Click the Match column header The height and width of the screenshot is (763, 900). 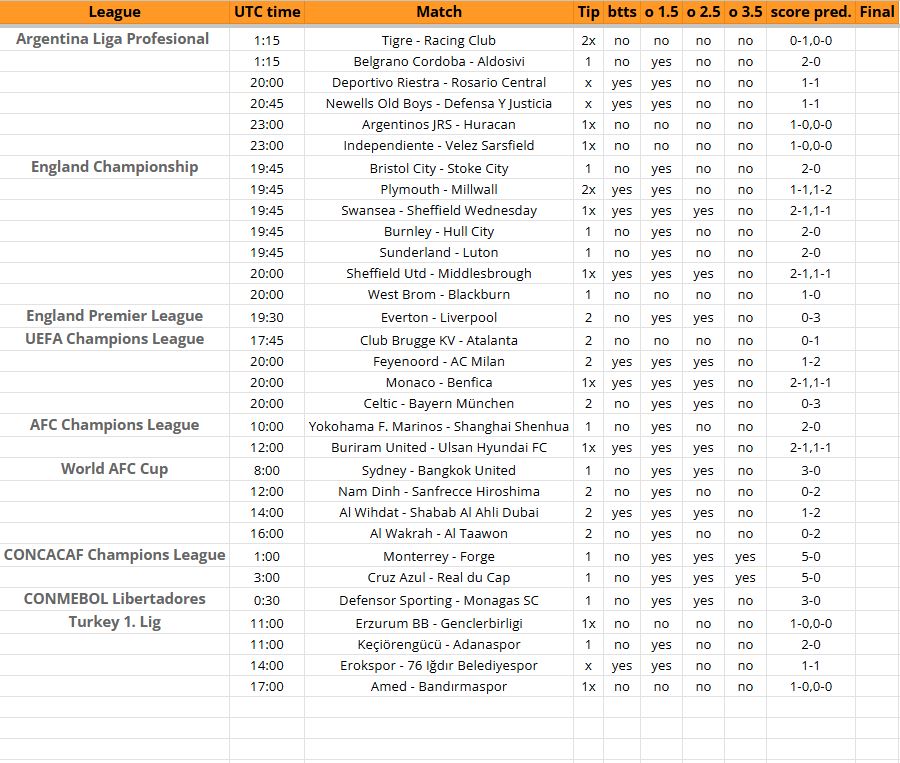[x=439, y=12]
